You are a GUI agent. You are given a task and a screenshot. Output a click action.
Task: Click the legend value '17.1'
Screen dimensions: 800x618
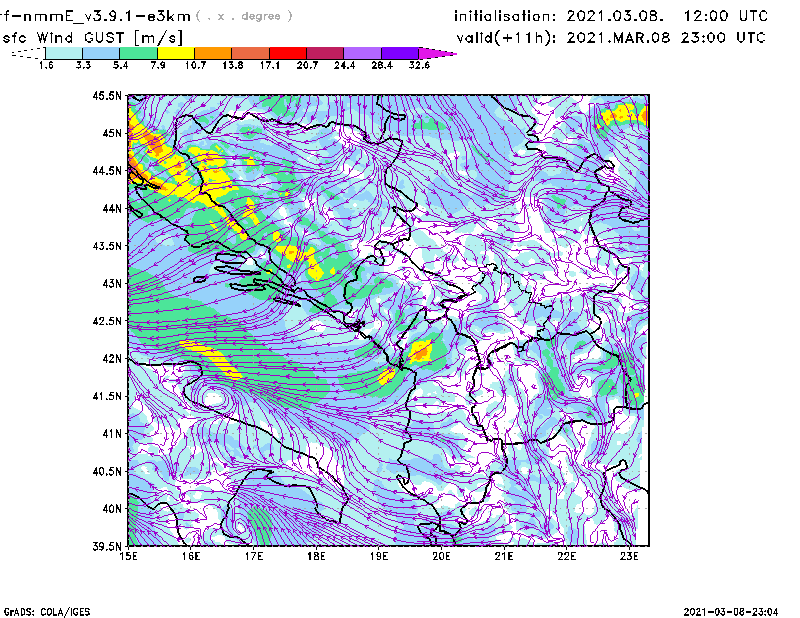coord(270,65)
